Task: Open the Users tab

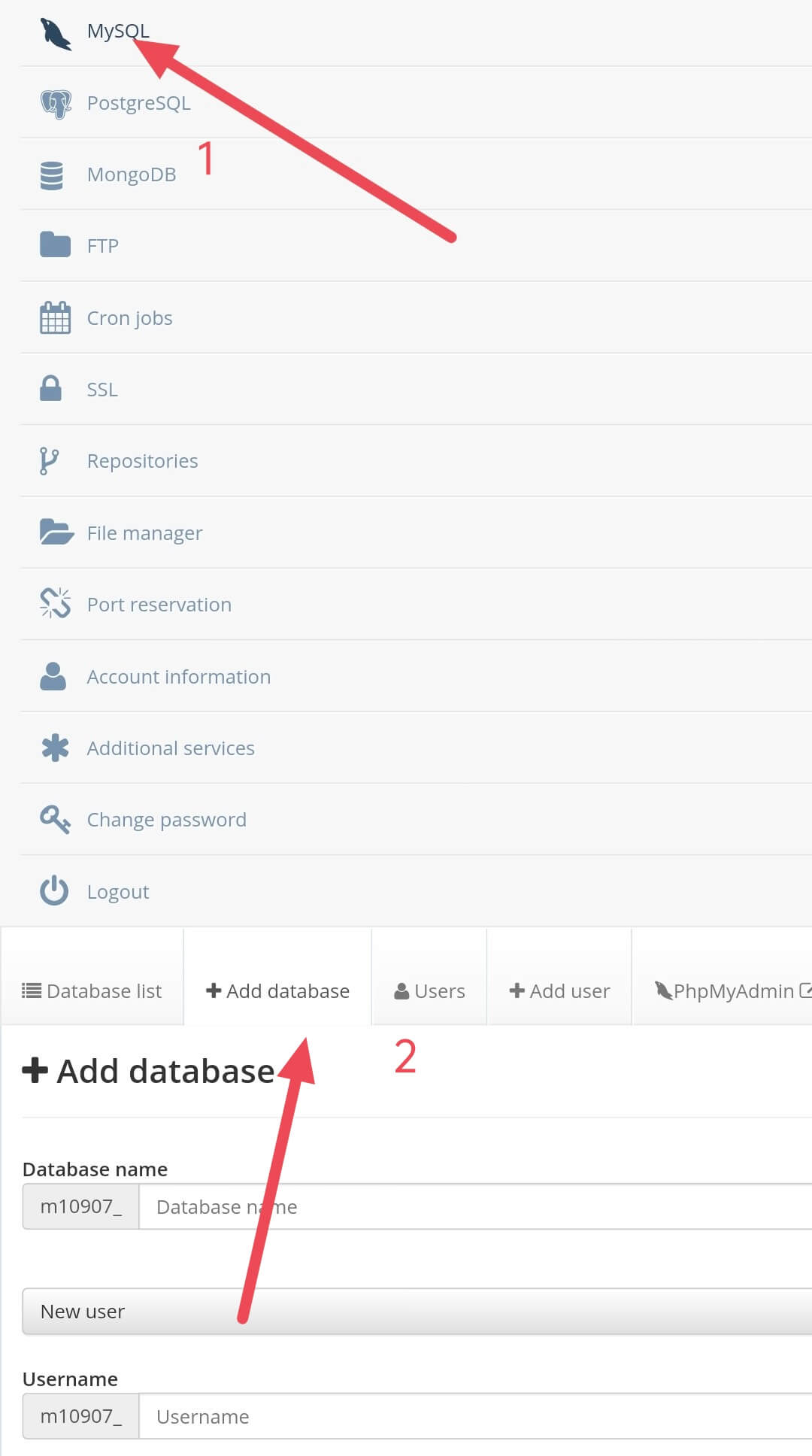Action: (x=429, y=991)
